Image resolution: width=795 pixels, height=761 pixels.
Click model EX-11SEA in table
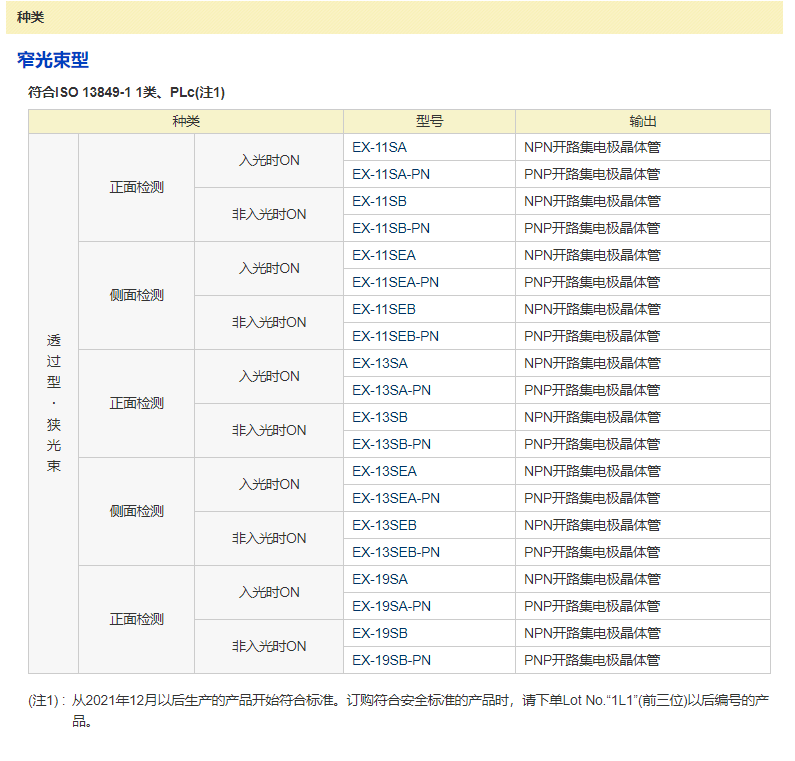pos(384,255)
